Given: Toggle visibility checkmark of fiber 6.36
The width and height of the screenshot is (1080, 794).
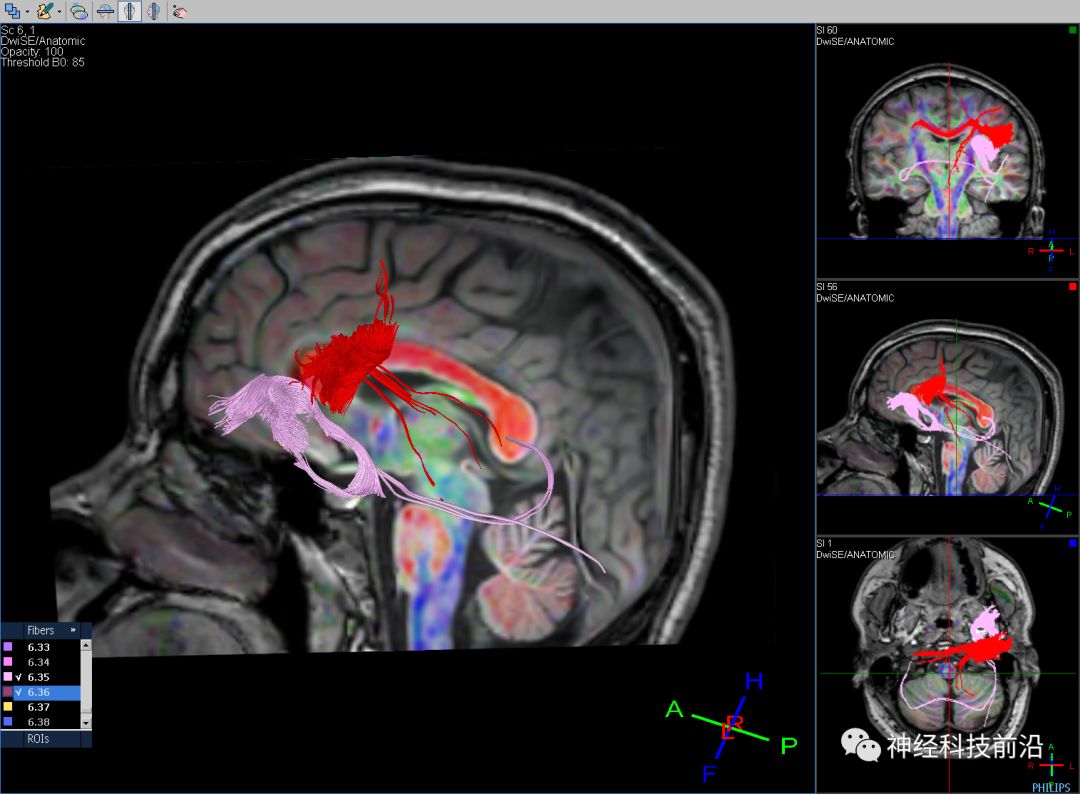Looking at the screenshot, I should 19,692.
